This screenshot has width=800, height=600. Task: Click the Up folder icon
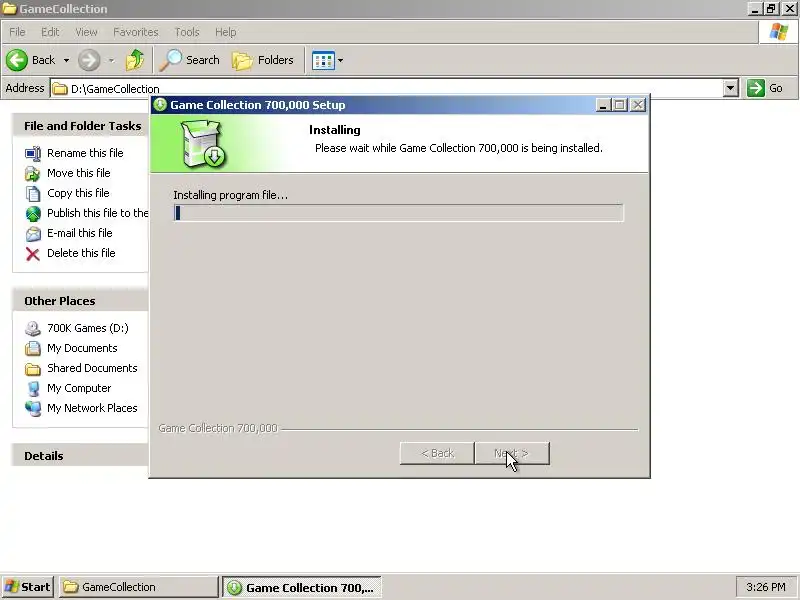click(135, 60)
